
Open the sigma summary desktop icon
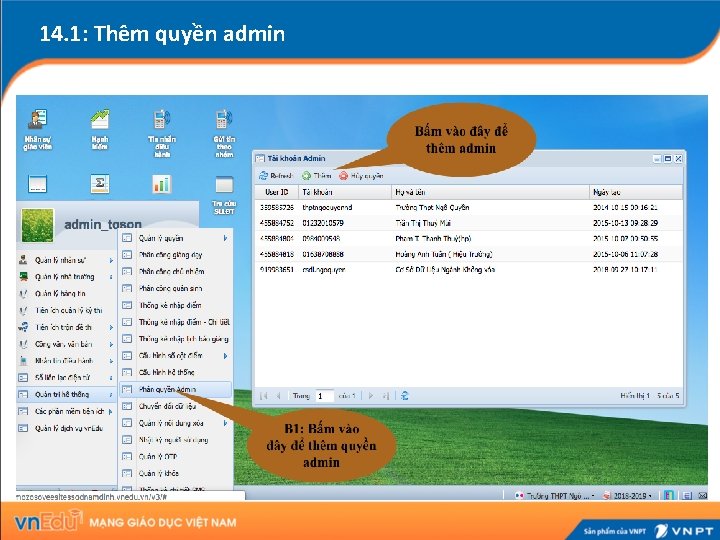[100, 184]
